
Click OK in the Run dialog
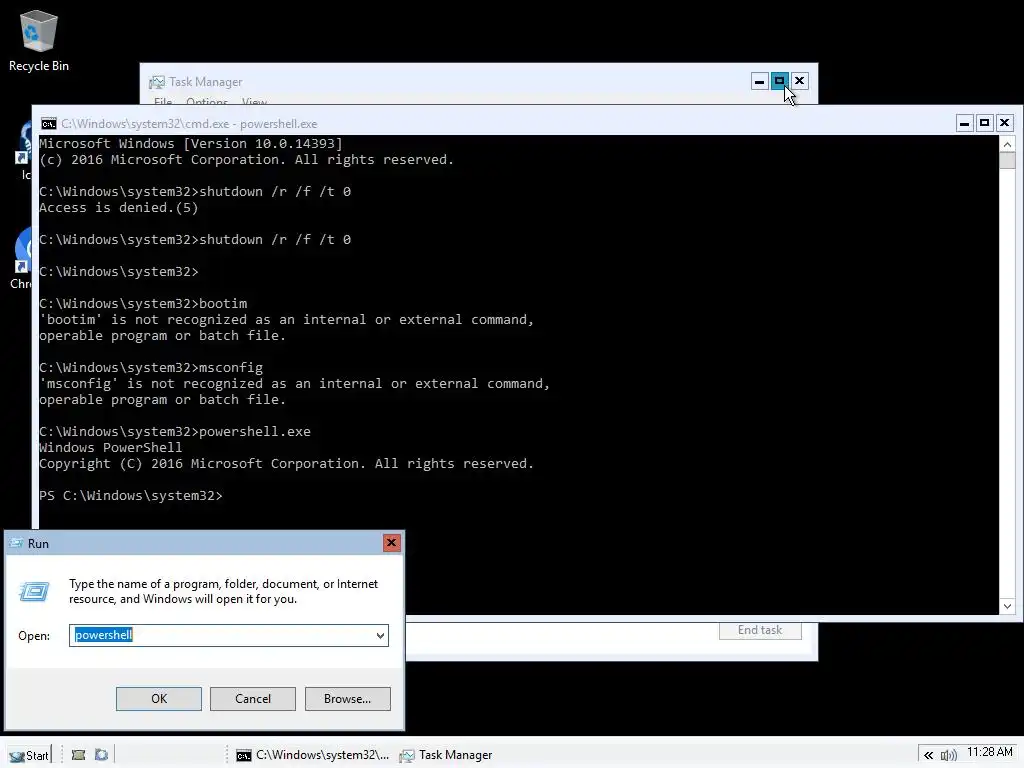pos(159,699)
